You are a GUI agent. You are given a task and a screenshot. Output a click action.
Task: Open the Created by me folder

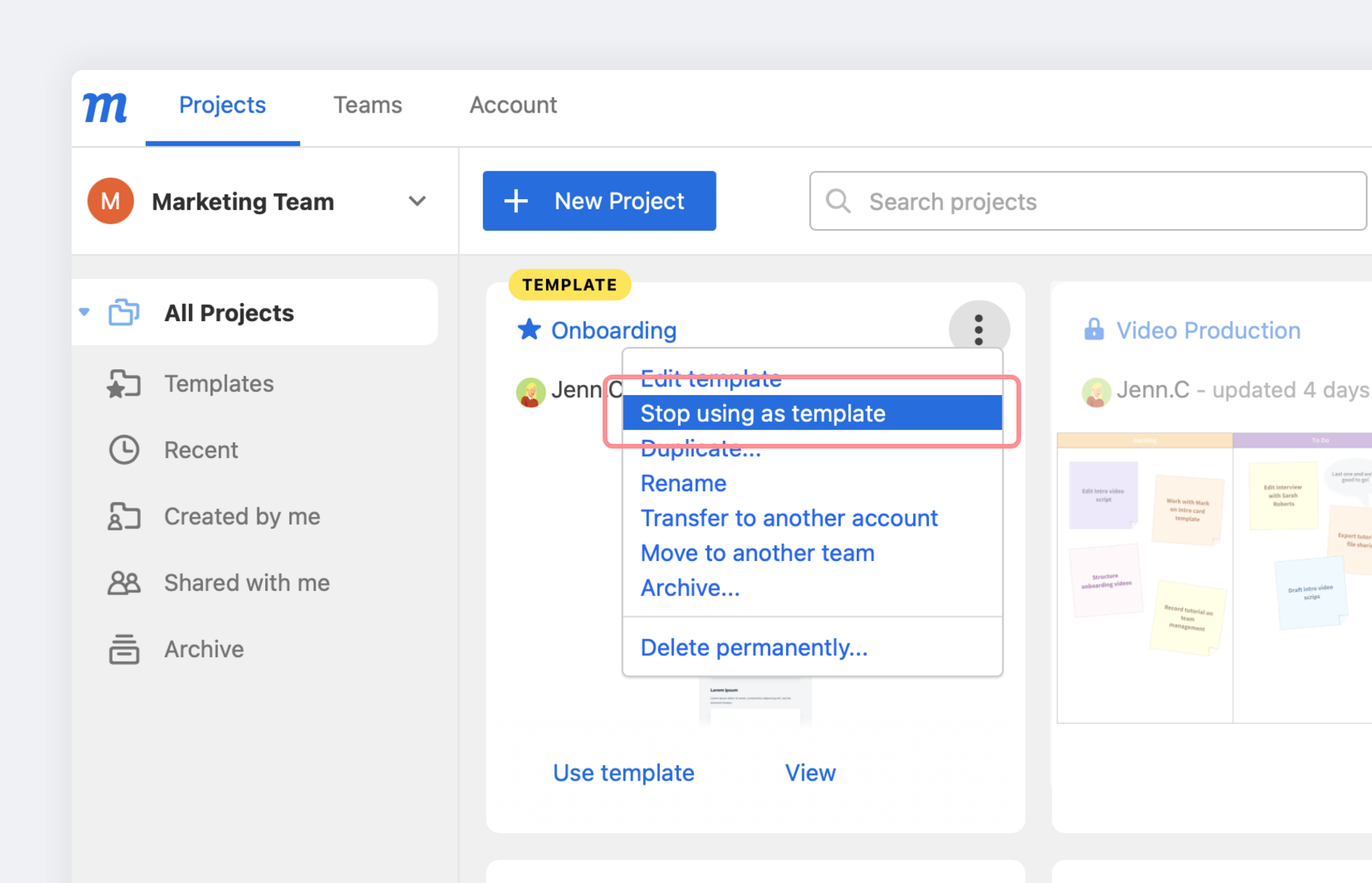242,517
